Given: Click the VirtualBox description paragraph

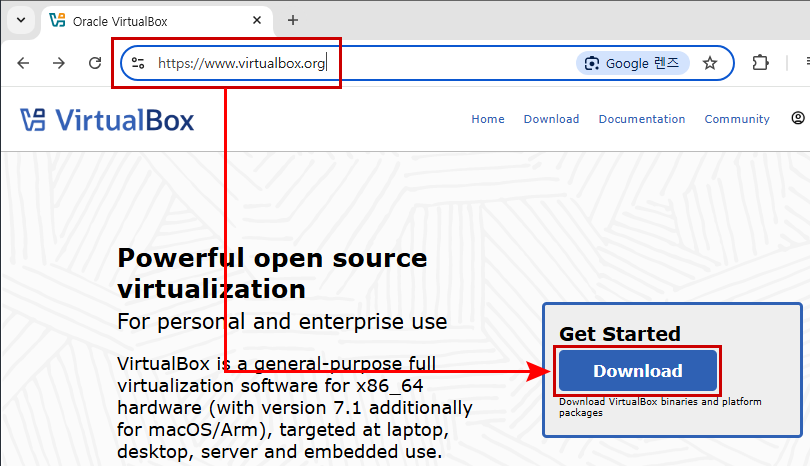Looking at the screenshot, I should pos(294,407).
